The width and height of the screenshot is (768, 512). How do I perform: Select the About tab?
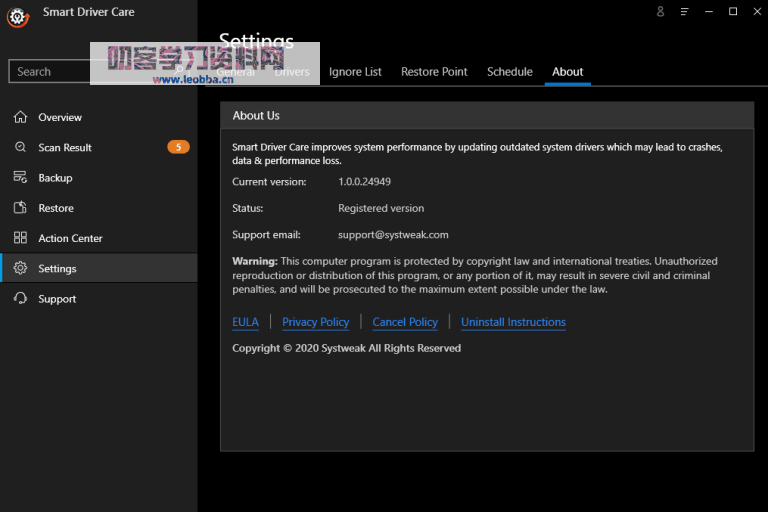click(568, 72)
